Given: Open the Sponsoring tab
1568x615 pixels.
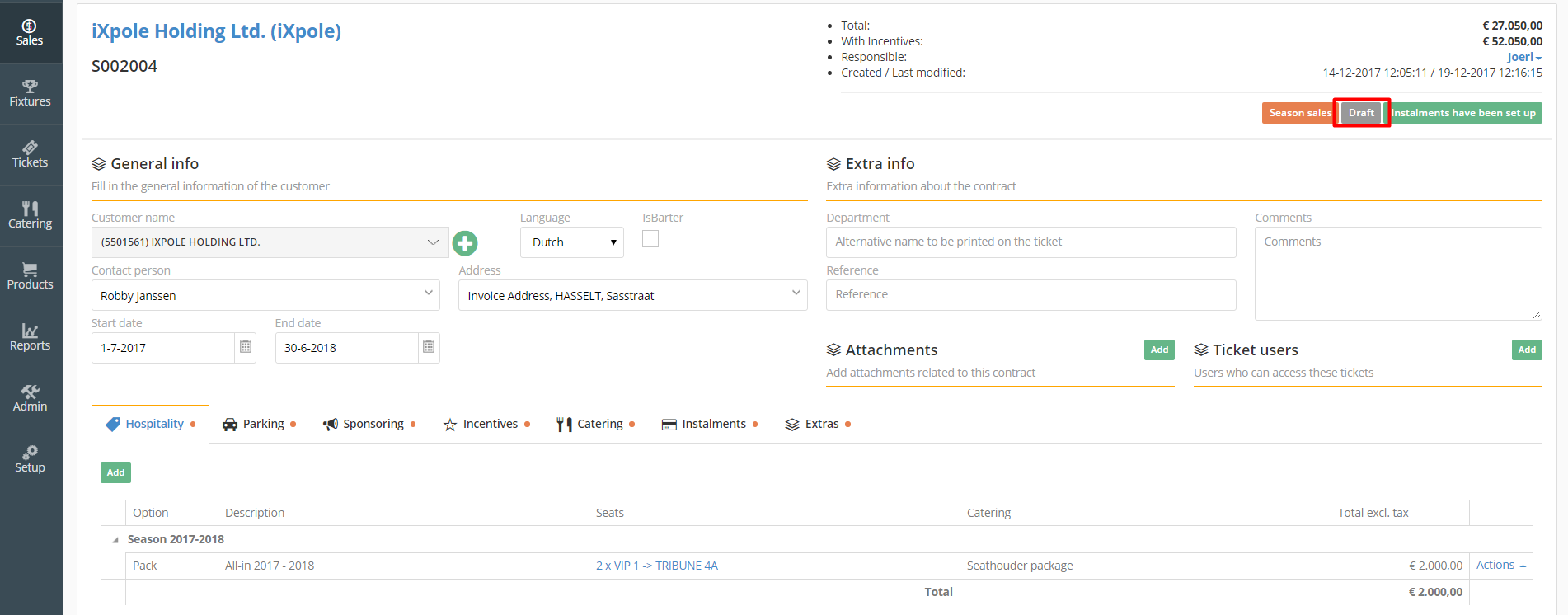Looking at the screenshot, I should pyautogui.click(x=369, y=424).
